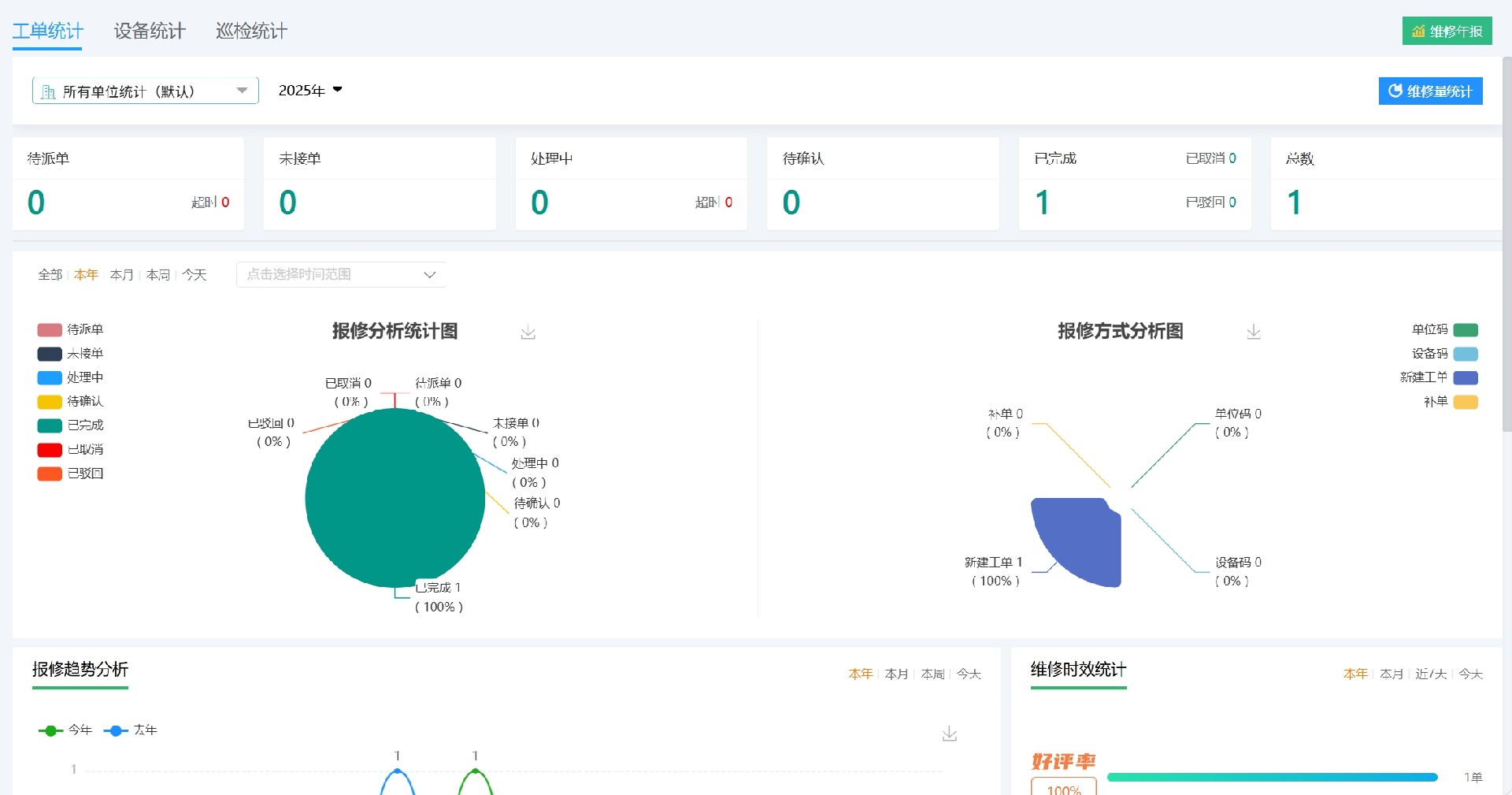Screen dimensions: 1512x795
Task: Open the 2025年 year selector
Action: pos(309,90)
